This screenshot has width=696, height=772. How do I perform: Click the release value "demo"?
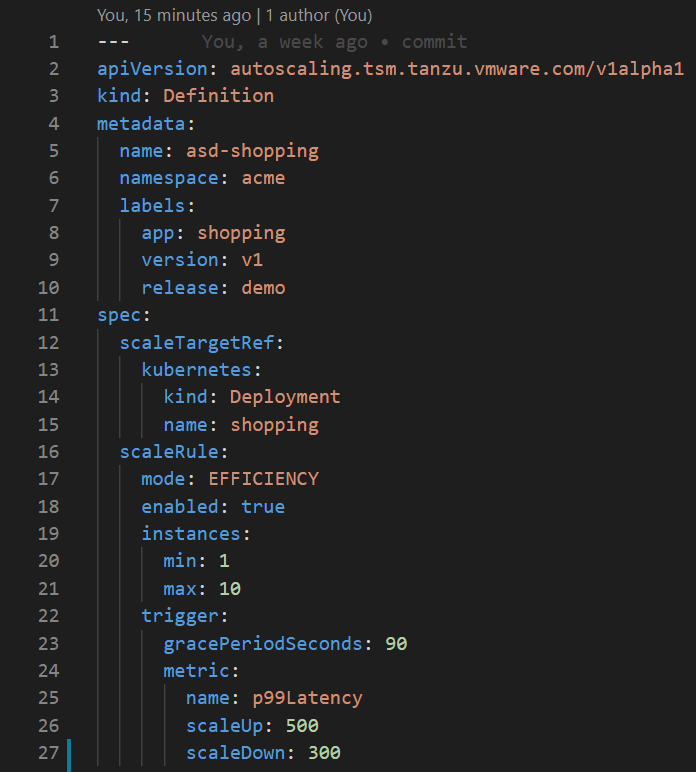[263, 288]
